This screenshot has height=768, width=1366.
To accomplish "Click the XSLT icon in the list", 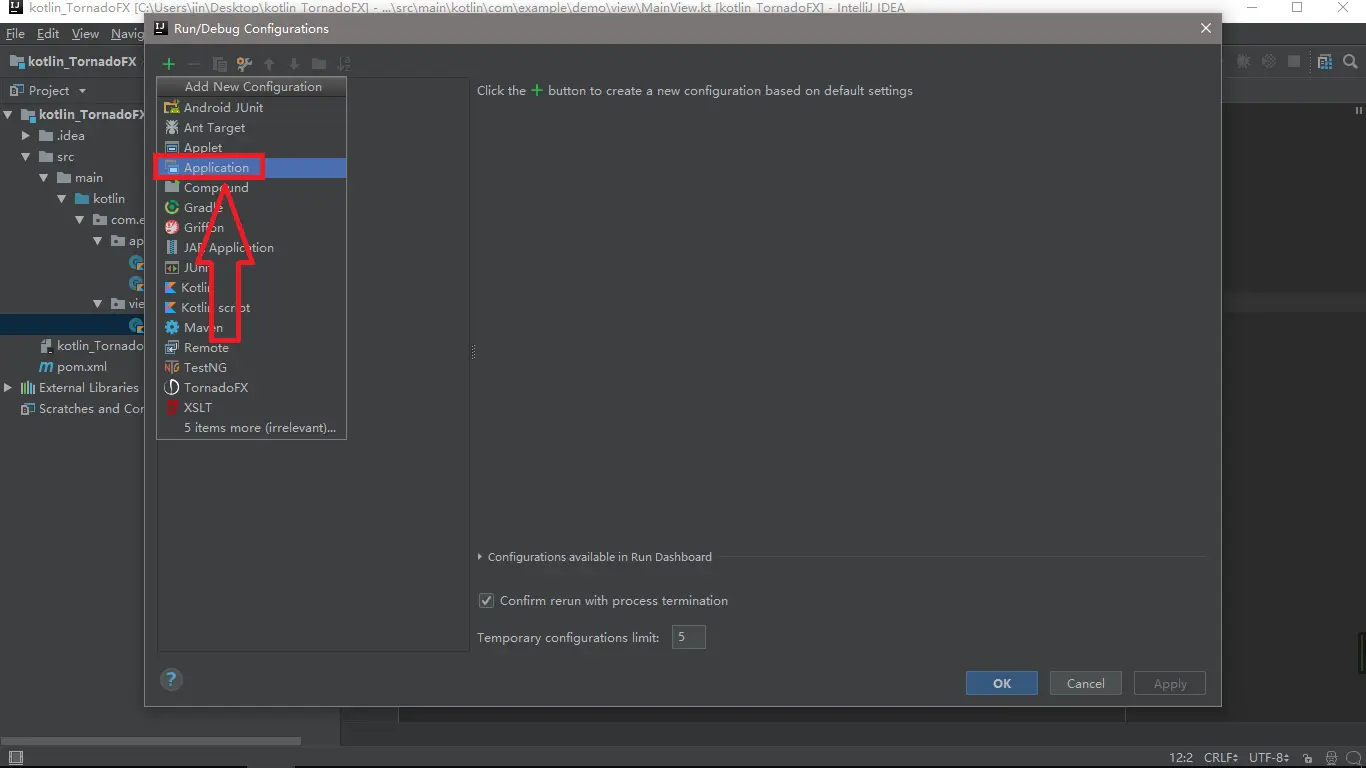I will [172, 407].
